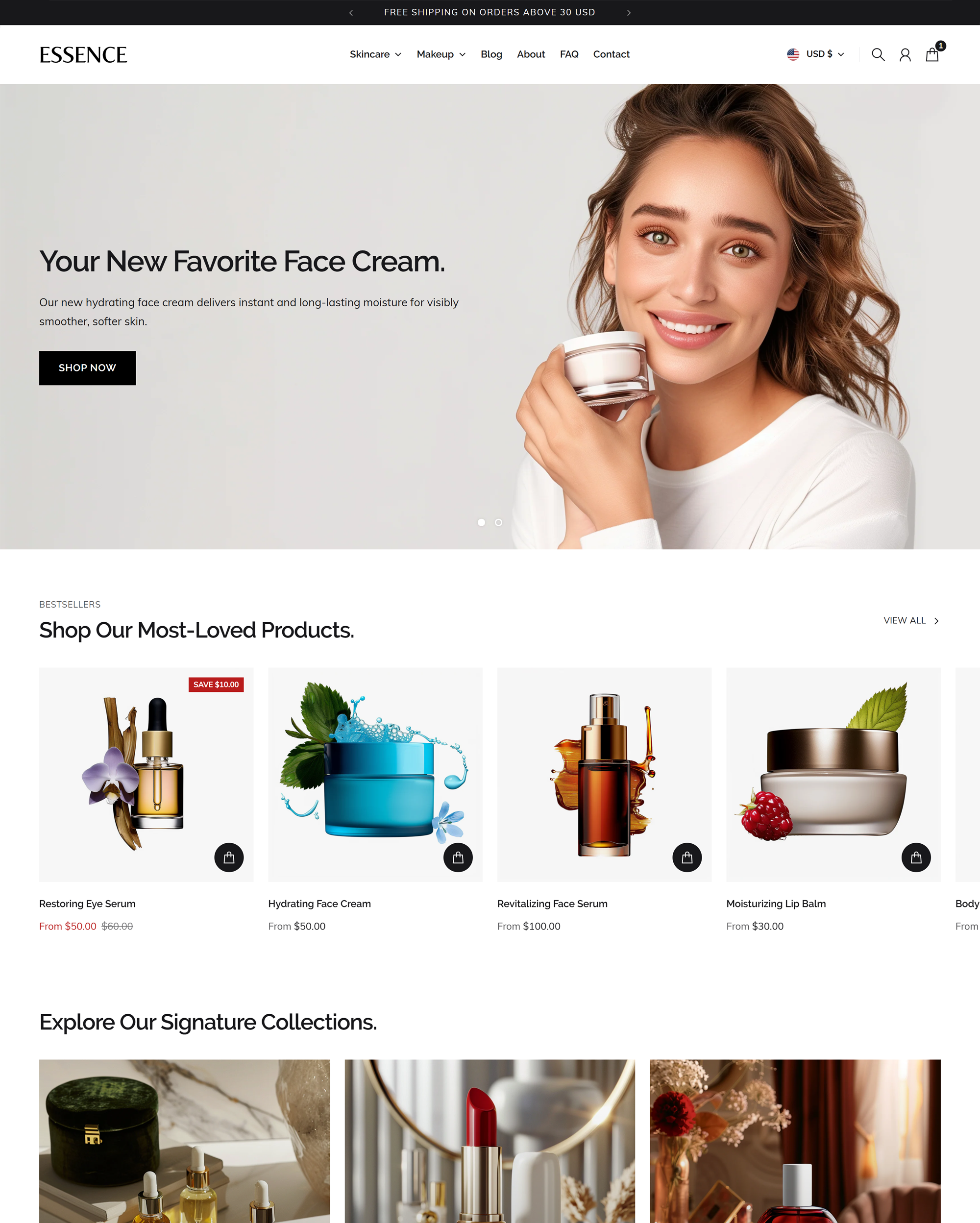Click the Blog menu item
This screenshot has height=1223, width=980.
[x=491, y=54]
